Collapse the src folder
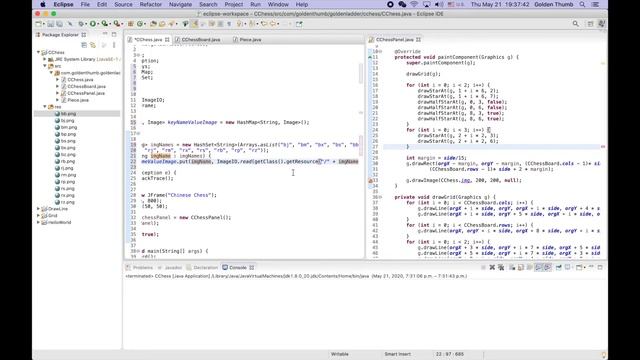 pyautogui.click(x=45, y=66)
